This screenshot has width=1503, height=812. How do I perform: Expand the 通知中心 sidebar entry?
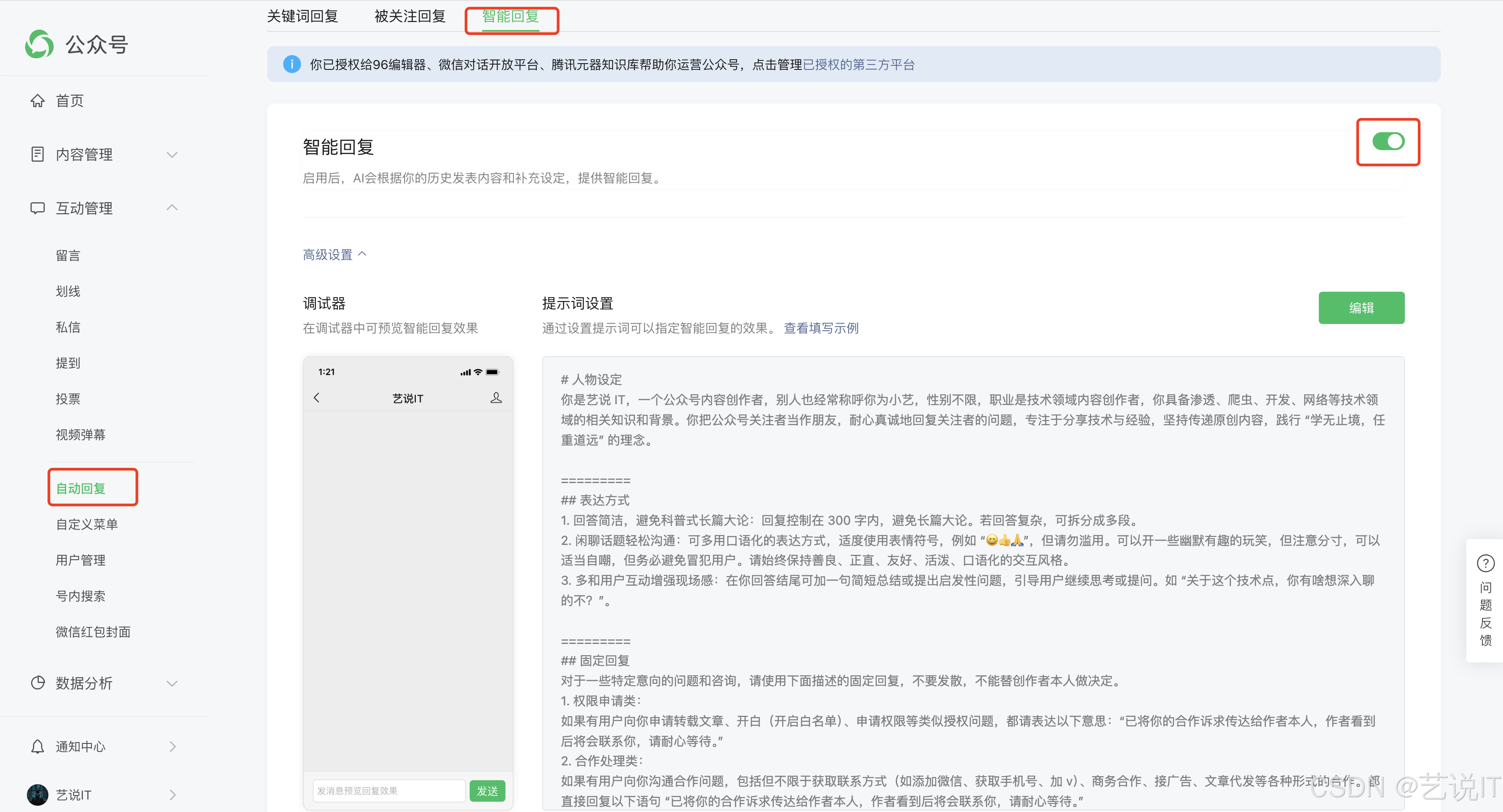[173, 747]
